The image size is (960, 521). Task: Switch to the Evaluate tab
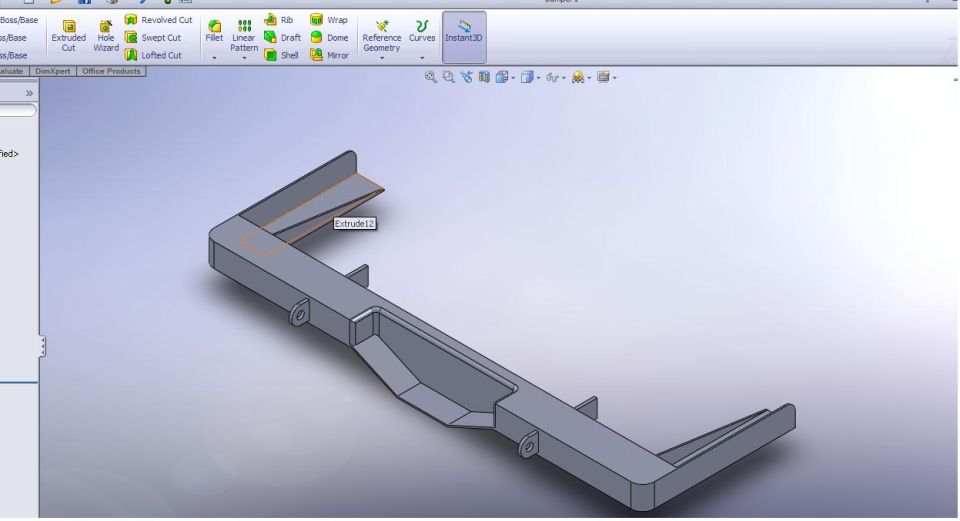[13, 72]
